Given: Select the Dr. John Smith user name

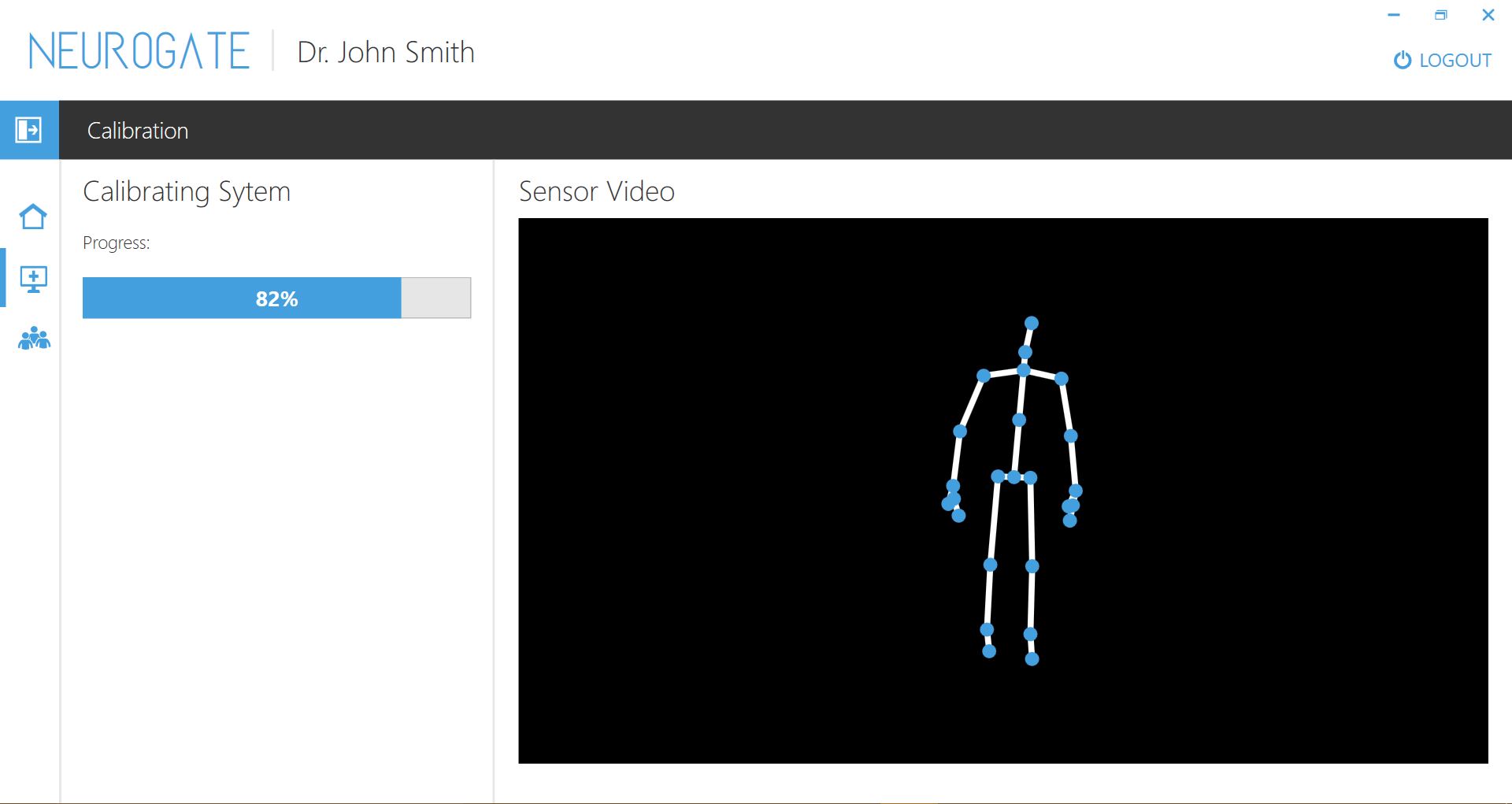Looking at the screenshot, I should (x=386, y=53).
